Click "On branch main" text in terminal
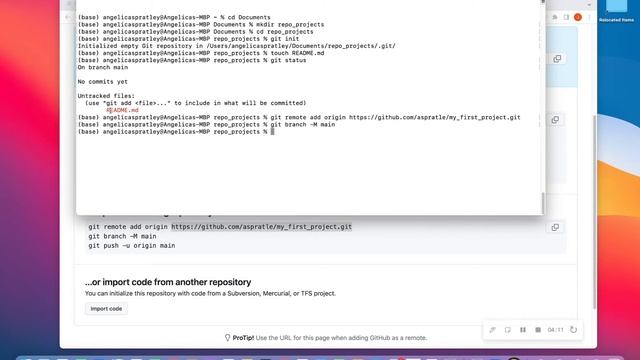The image size is (640, 360). (102, 67)
